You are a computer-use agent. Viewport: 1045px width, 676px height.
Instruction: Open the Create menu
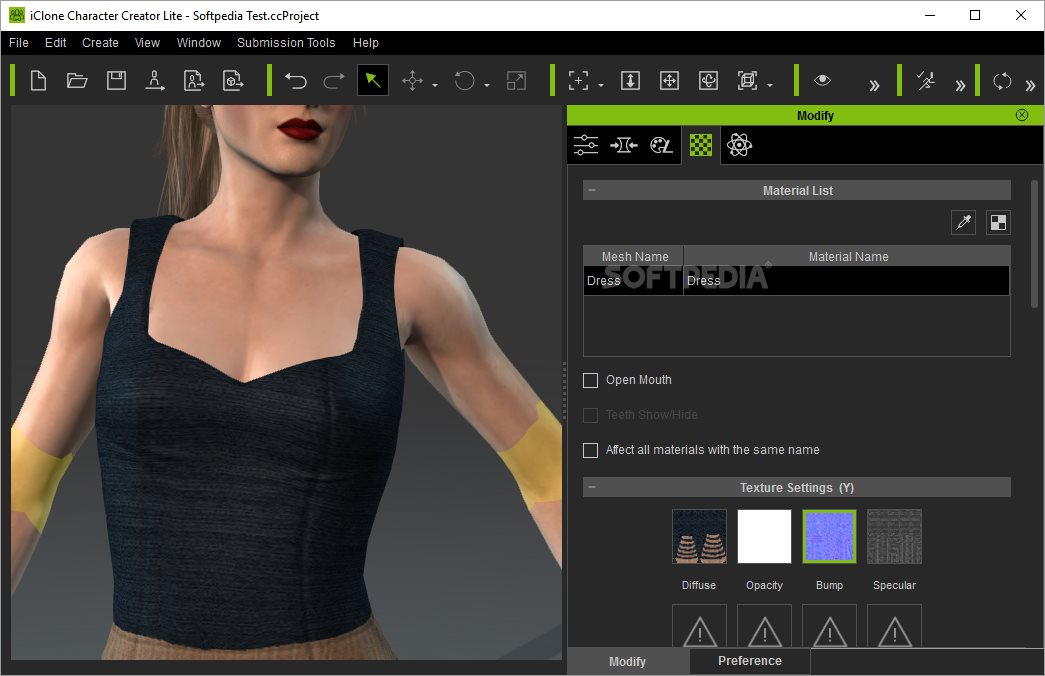tap(100, 43)
